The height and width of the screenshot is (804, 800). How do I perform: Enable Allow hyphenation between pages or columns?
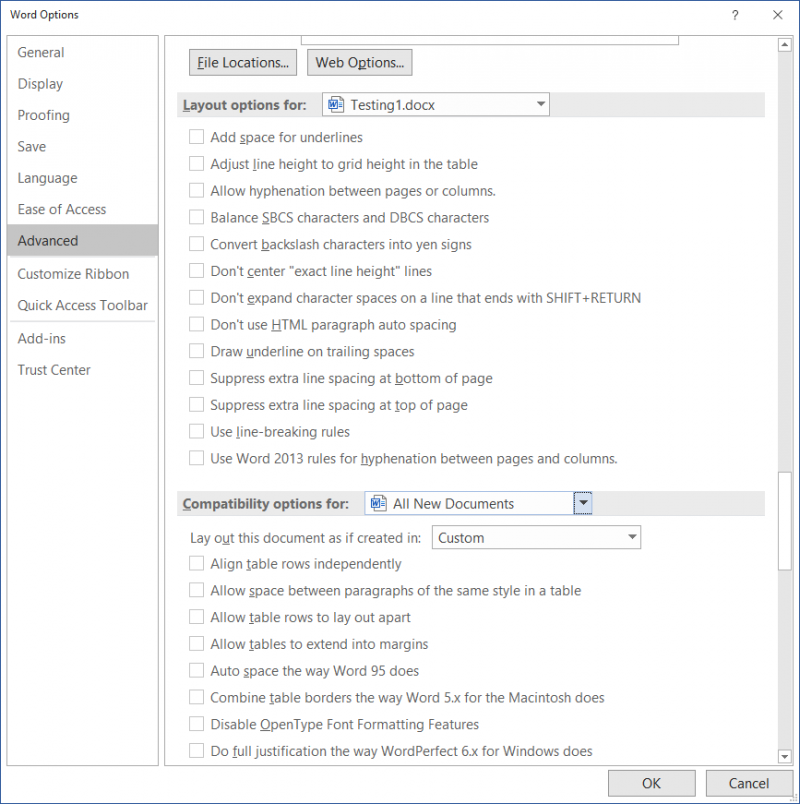click(197, 190)
